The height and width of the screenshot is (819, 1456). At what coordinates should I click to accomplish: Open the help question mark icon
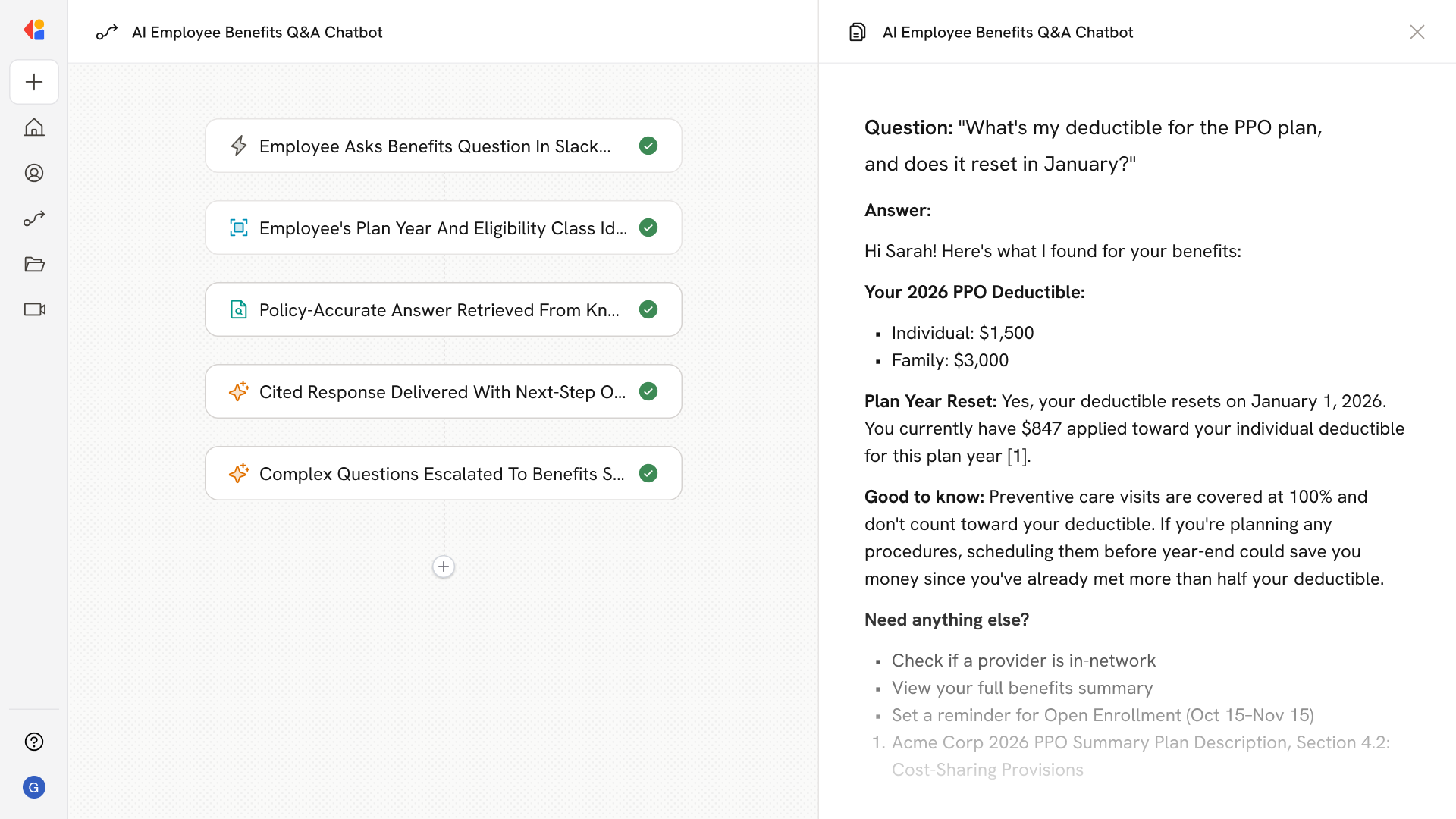click(x=34, y=742)
